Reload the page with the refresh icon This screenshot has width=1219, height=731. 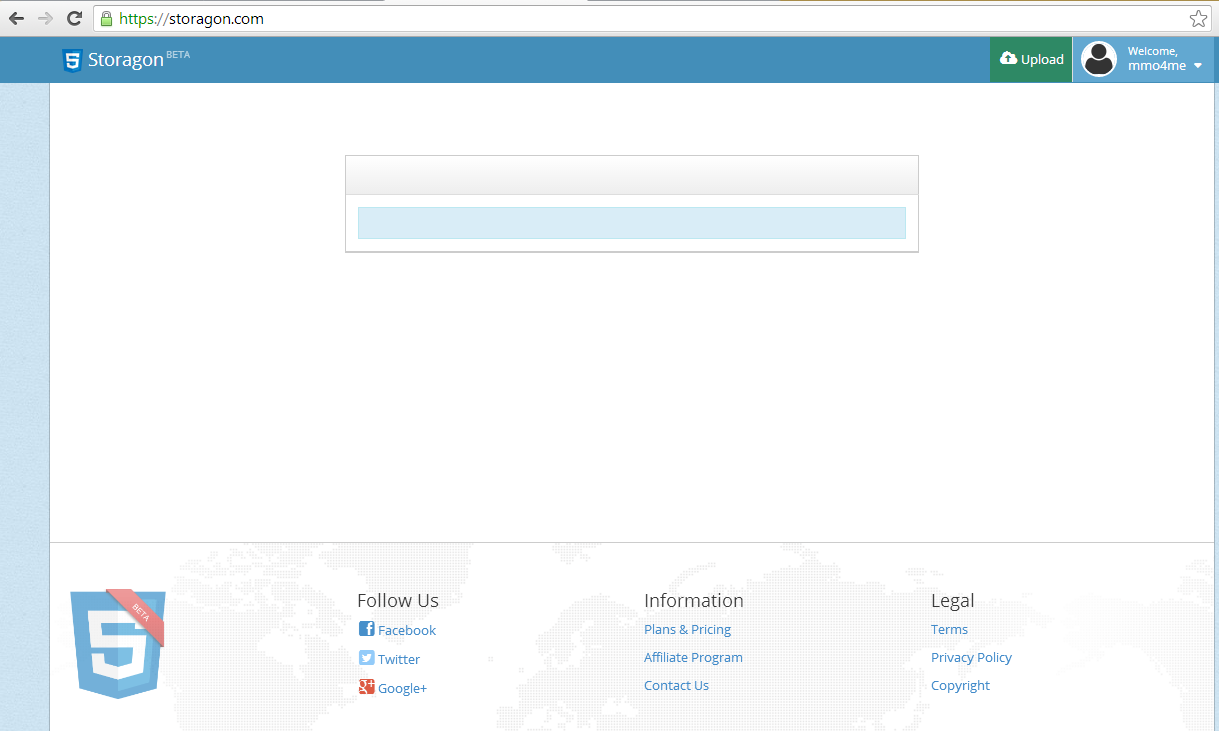74,18
